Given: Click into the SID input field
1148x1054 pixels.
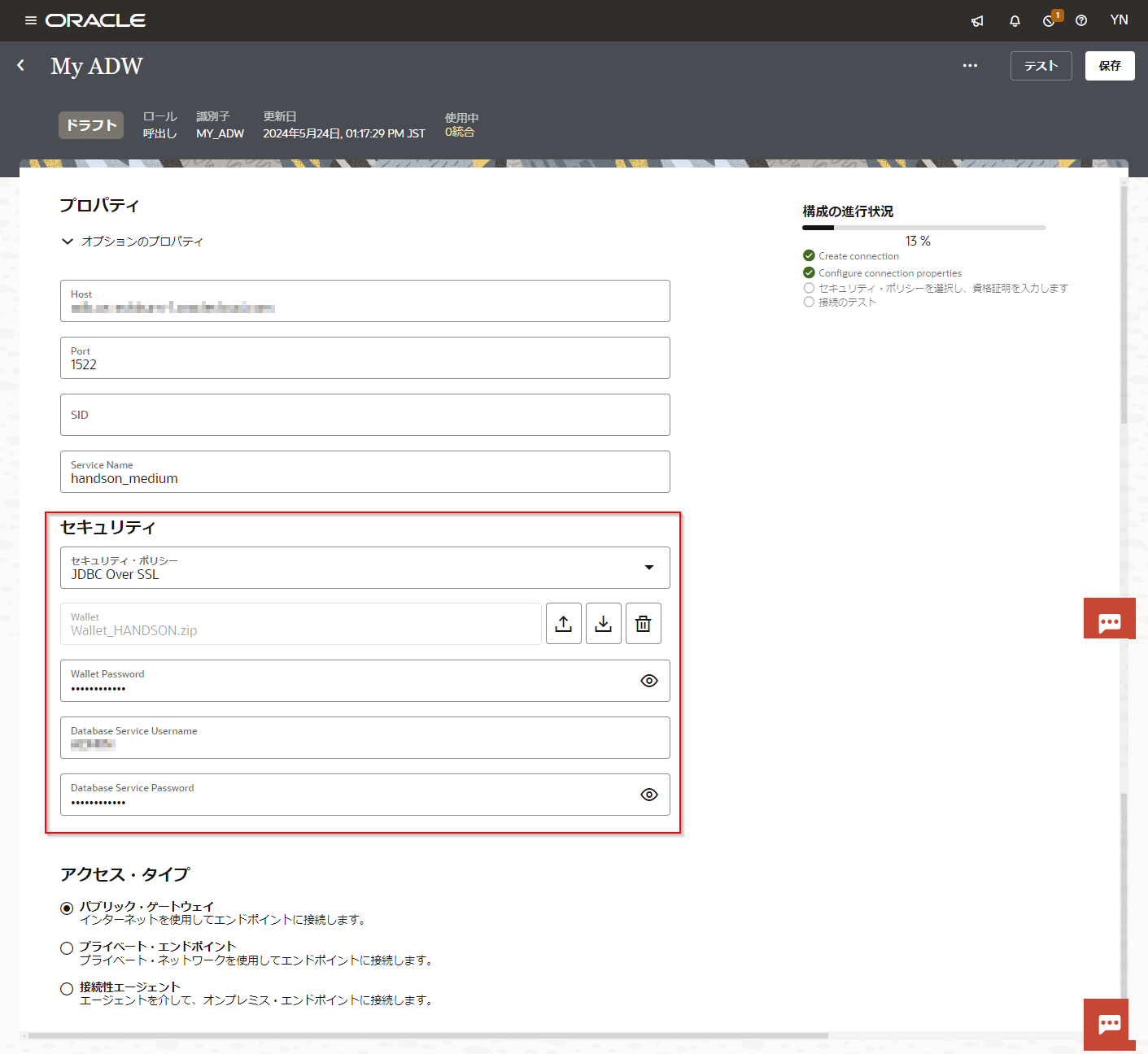Looking at the screenshot, I should pos(364,415).
